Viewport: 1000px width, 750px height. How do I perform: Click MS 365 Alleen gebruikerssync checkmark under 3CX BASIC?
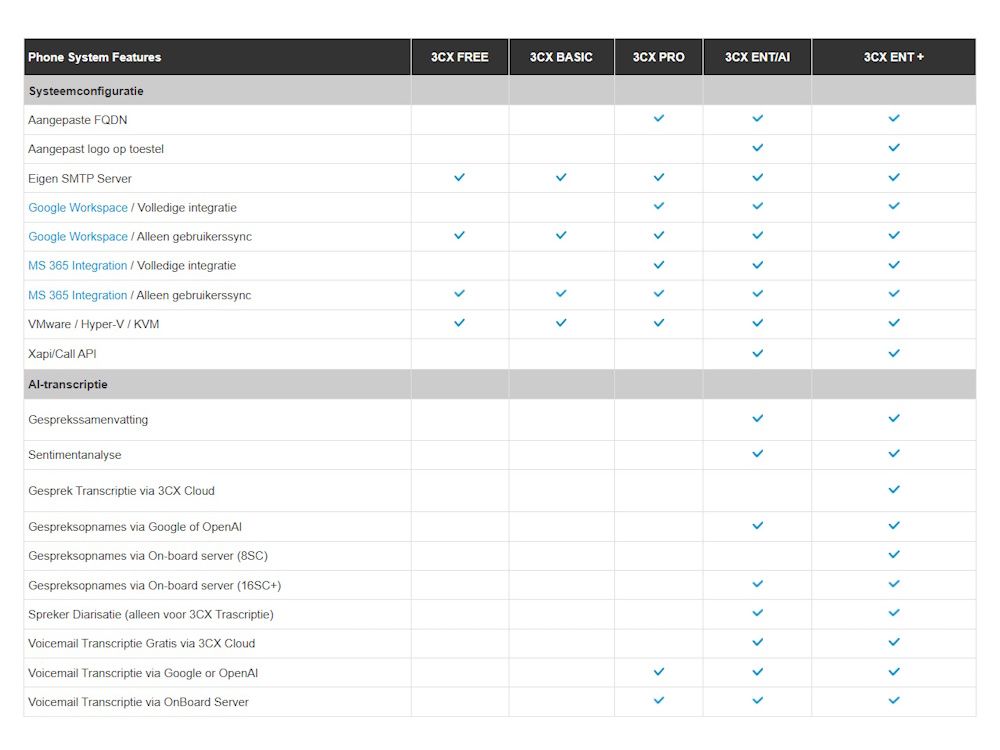[561, 293]
